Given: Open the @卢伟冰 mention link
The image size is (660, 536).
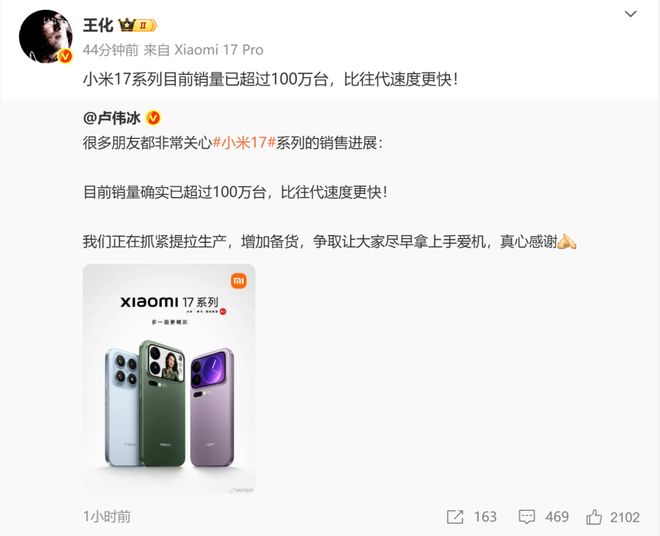Looking at the screenshot, I should point(112,118).
